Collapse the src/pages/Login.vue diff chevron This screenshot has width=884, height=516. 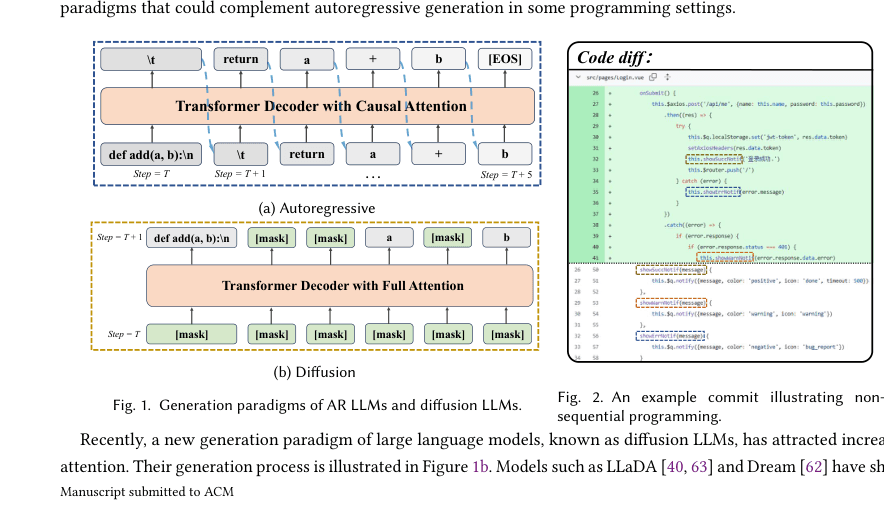[x=578, y=77]
